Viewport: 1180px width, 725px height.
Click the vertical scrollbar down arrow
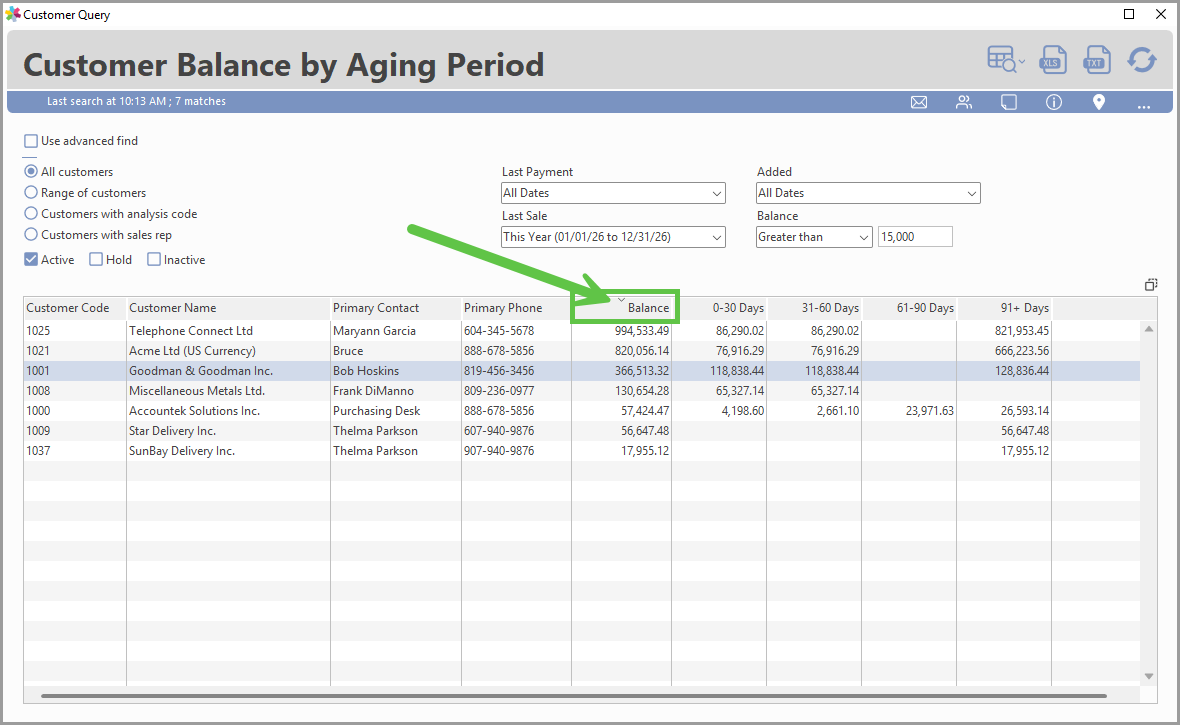pyautogui.click(x=1148, y=676)
